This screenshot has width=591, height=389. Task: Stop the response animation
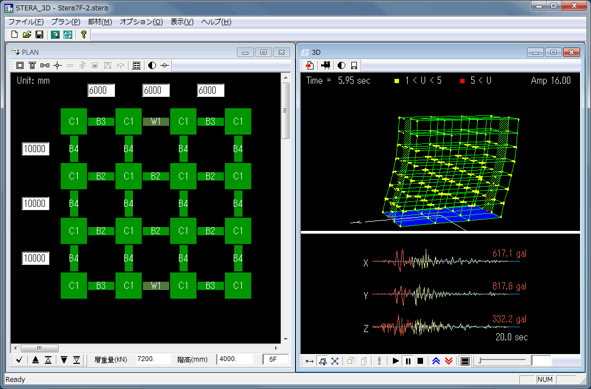click(x=420, y=361)
